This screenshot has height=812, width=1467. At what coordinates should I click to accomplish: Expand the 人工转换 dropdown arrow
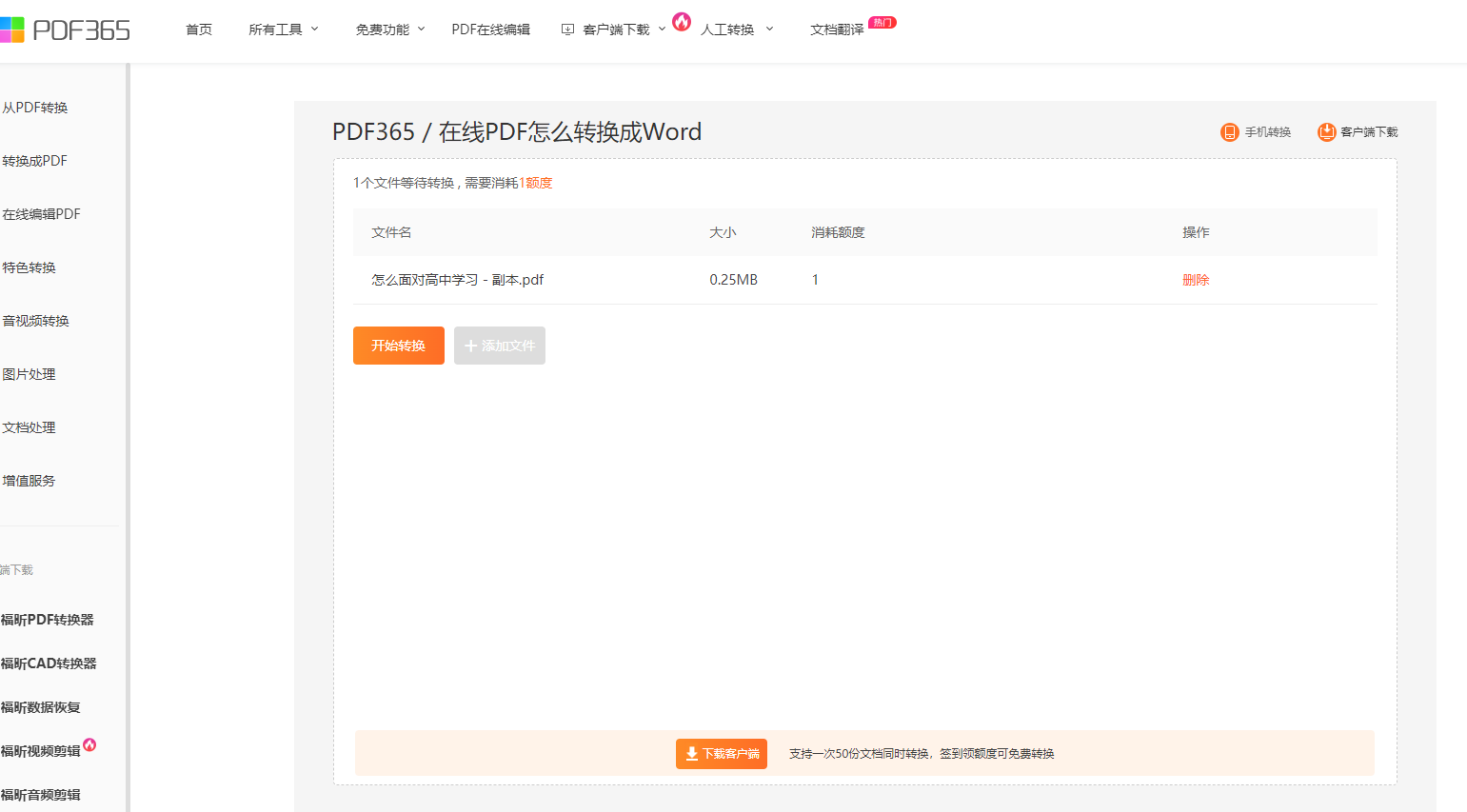769,29
